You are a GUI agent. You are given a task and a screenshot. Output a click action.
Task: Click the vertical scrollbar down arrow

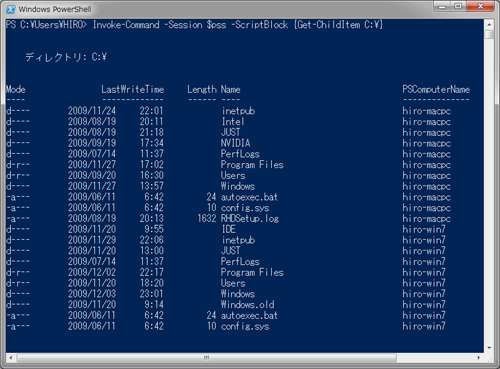point(489,348)
